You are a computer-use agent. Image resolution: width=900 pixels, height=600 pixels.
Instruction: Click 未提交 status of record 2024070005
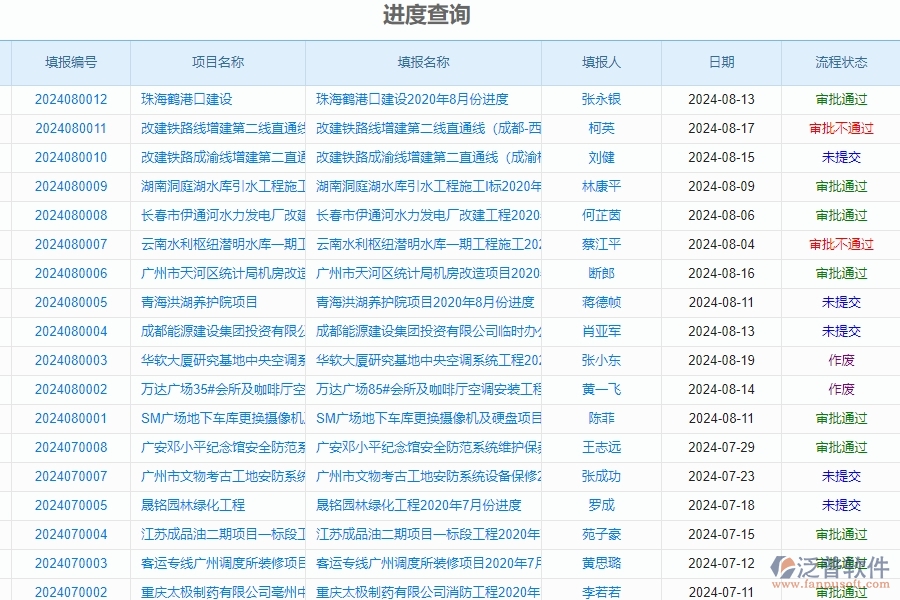click(x=843, y=505)
